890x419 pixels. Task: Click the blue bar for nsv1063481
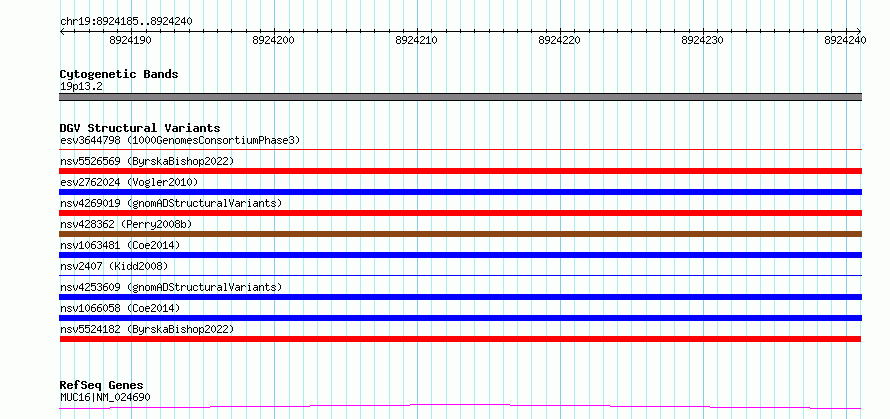coord(460,255)
